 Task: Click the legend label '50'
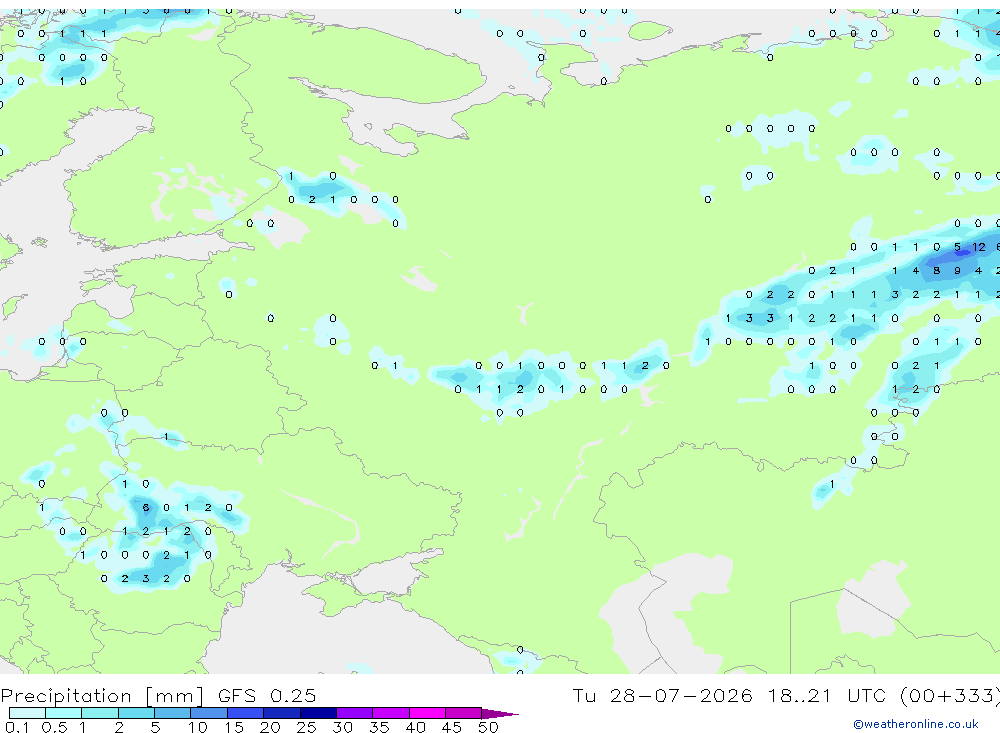point(488,727)
